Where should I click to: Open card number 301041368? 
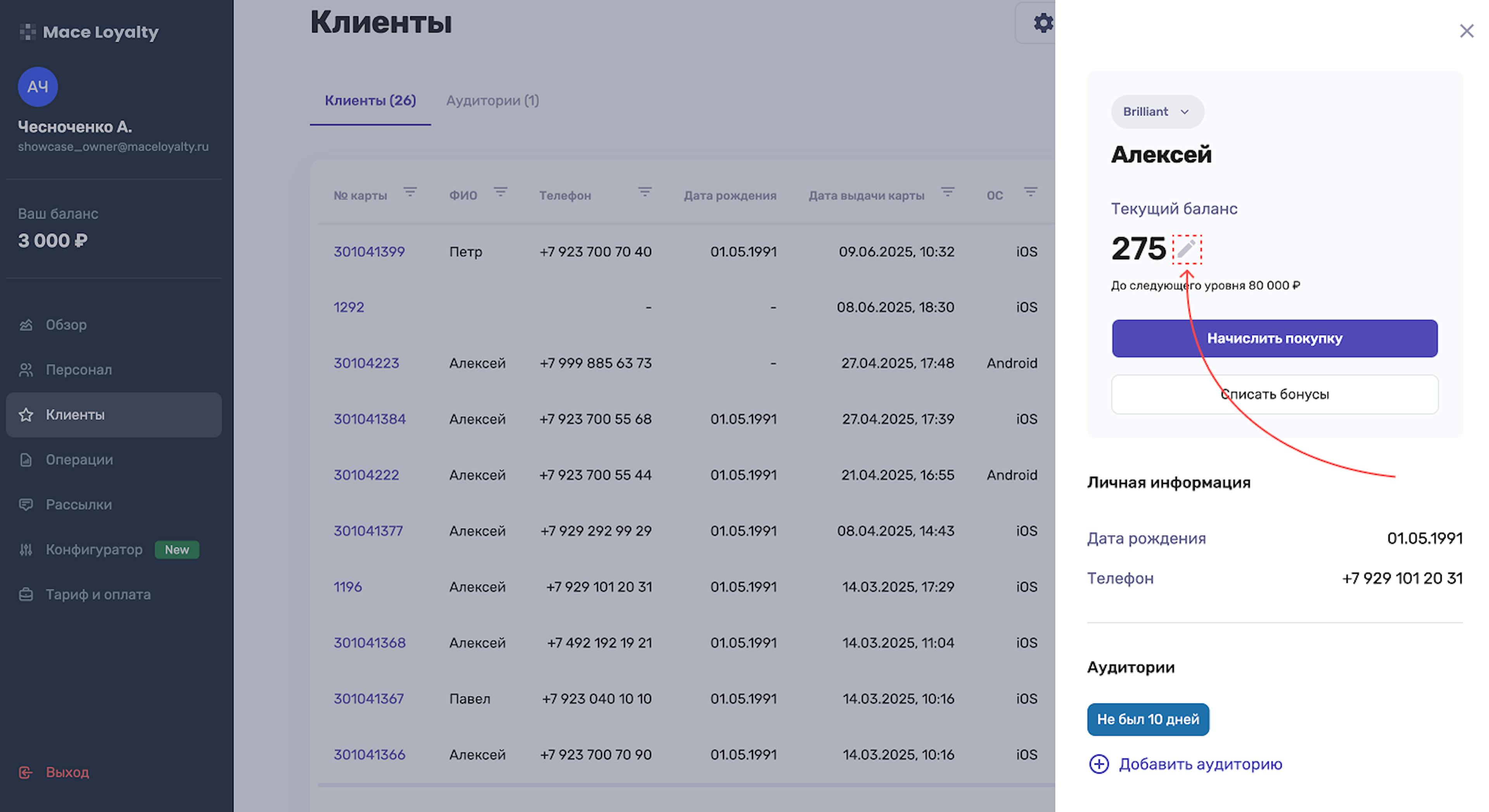(370, 643)
